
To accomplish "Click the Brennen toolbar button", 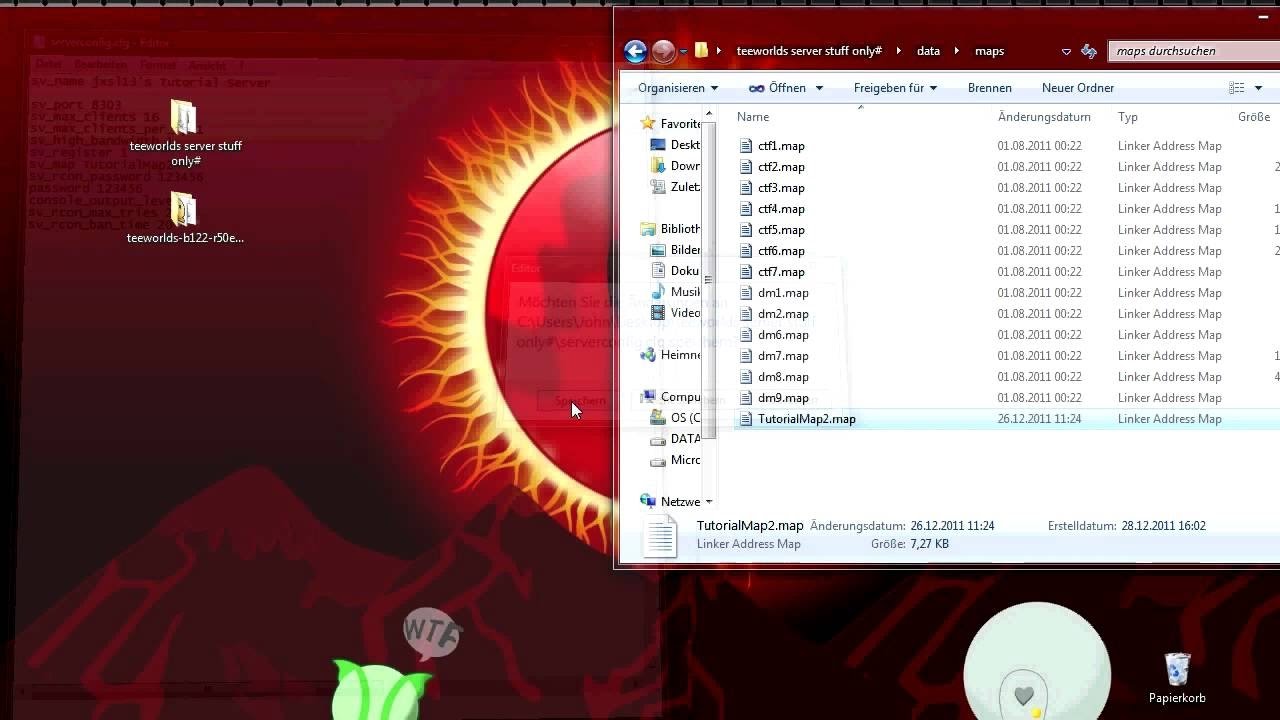I will coord(989,88).
